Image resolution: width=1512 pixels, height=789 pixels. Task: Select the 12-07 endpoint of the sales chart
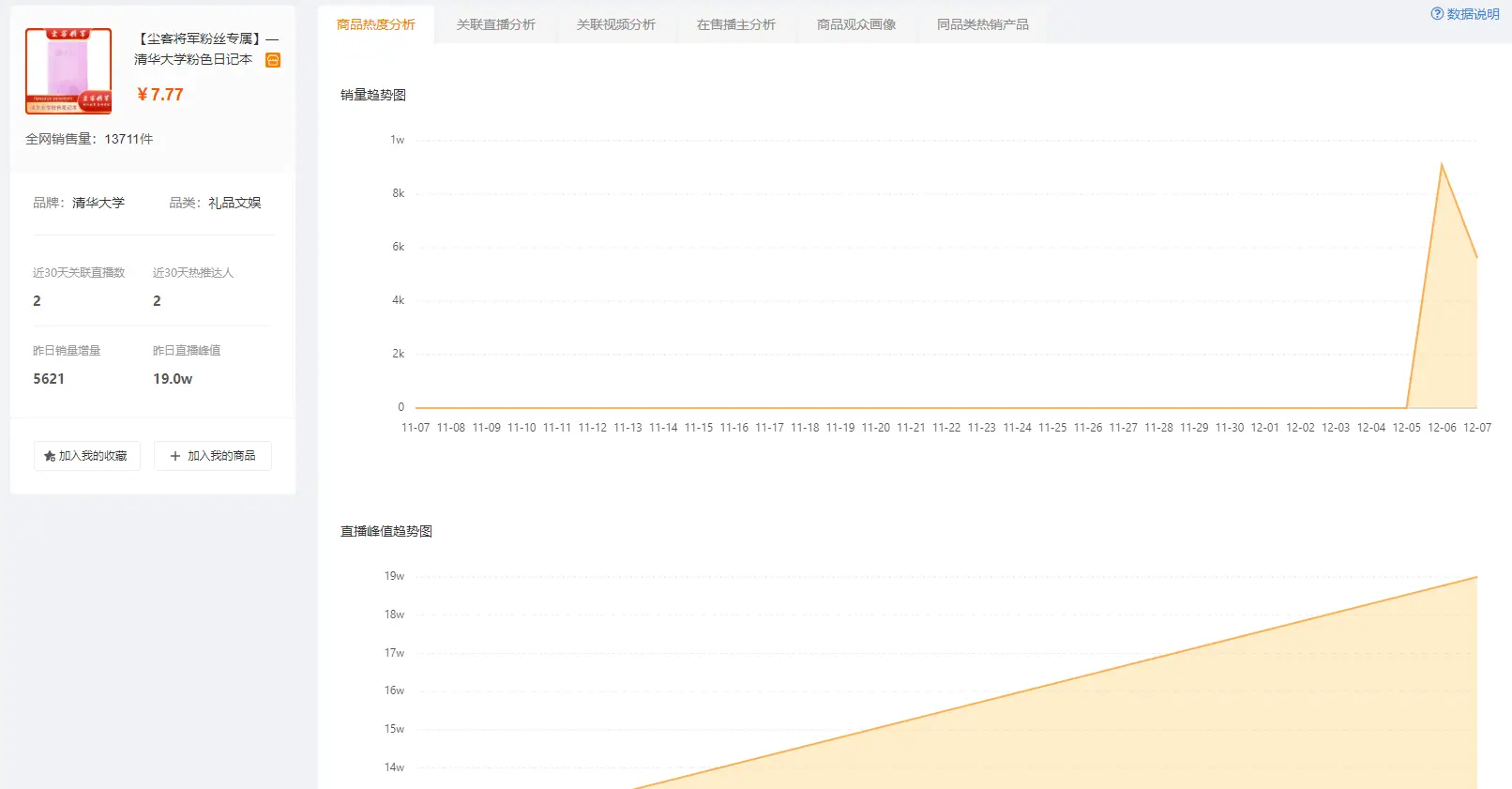(1476, 257)
